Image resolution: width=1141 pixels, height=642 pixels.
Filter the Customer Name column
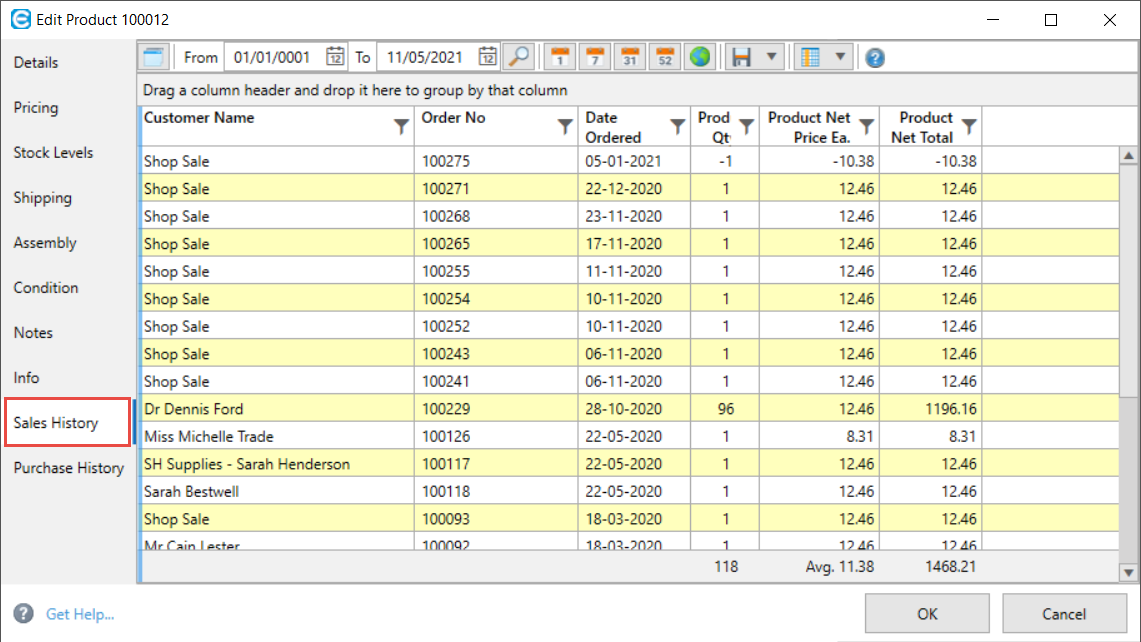coord(401,126)
